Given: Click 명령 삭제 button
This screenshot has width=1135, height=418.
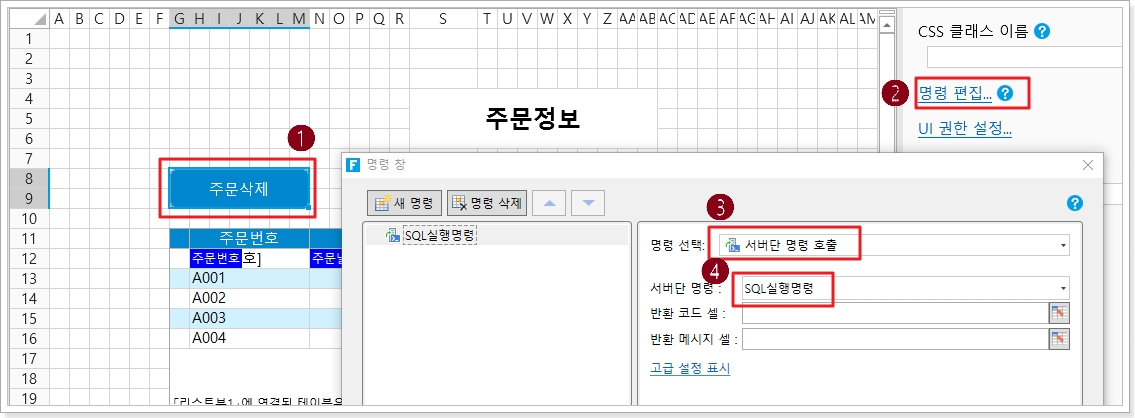Looking at the screenshot, I should tap(486, 203).
